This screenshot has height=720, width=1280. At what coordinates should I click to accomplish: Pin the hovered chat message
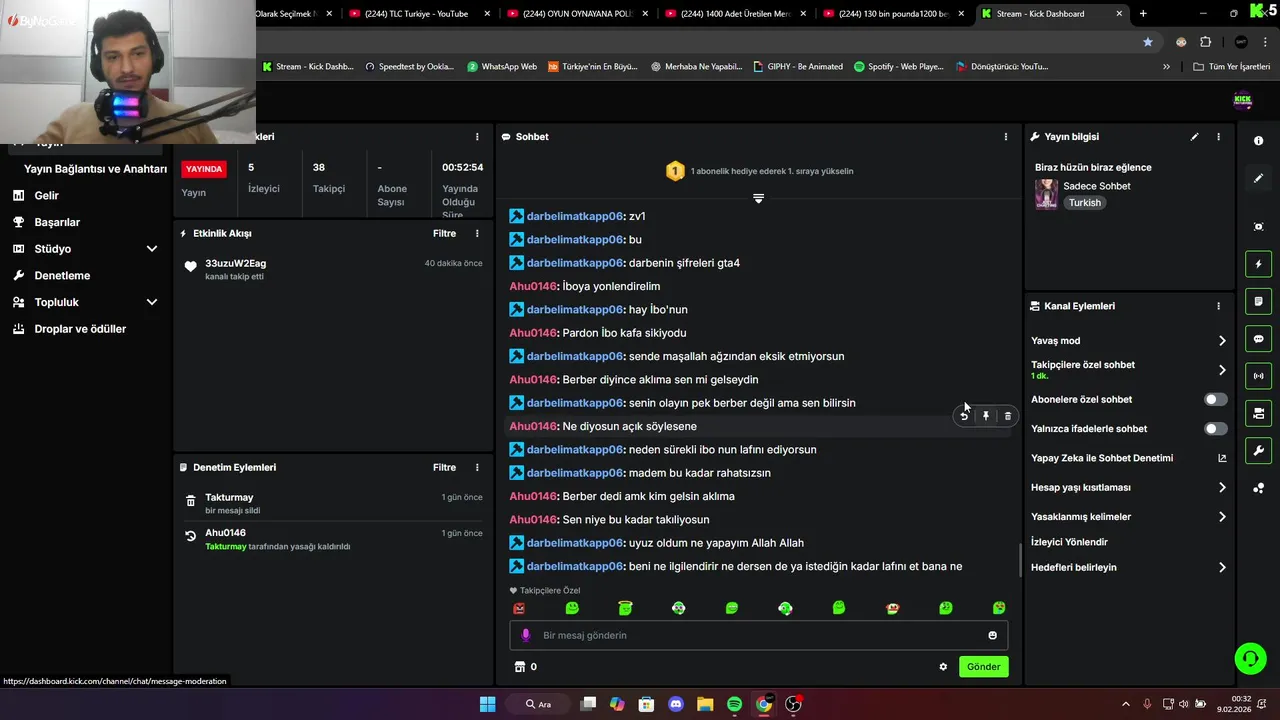[x=986, y=416]
